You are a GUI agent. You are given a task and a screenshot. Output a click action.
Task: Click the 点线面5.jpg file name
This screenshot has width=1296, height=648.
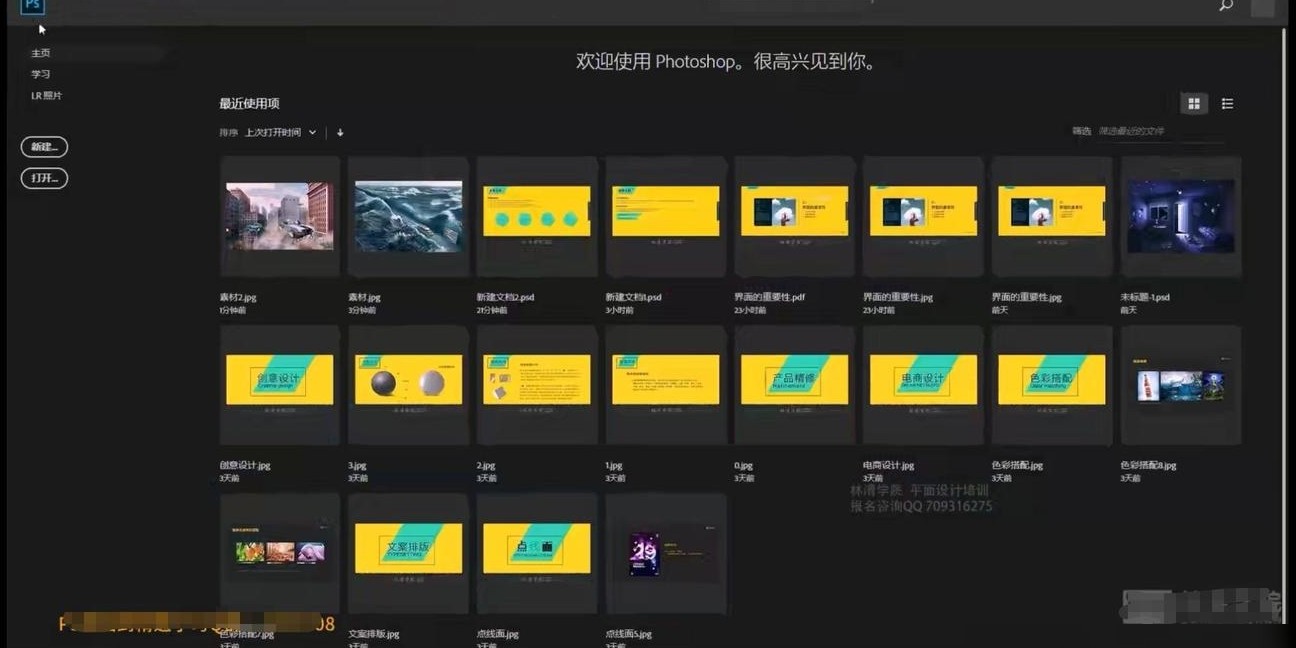[x=629, y=634]
